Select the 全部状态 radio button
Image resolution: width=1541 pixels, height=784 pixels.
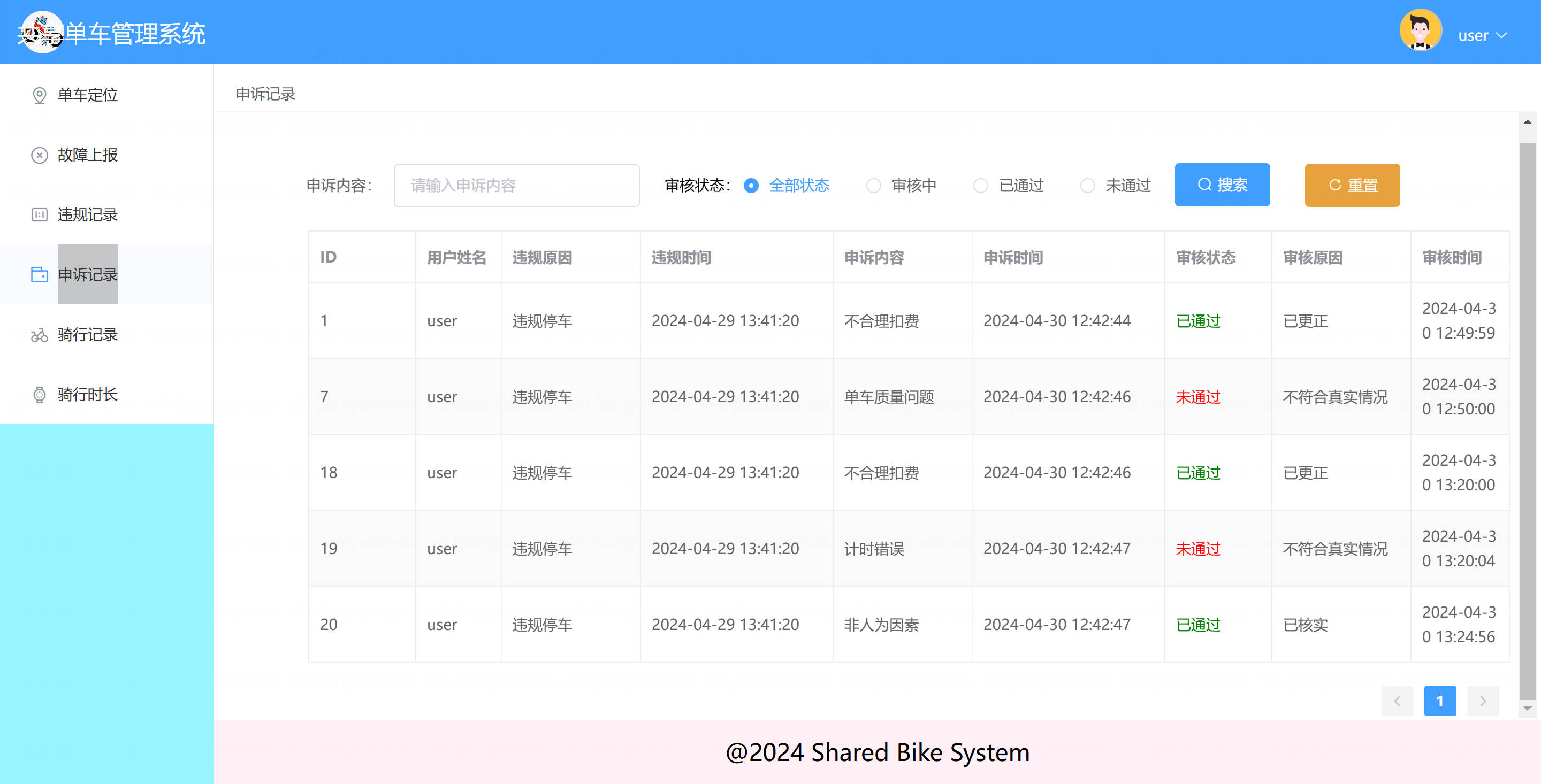(751, 186)
